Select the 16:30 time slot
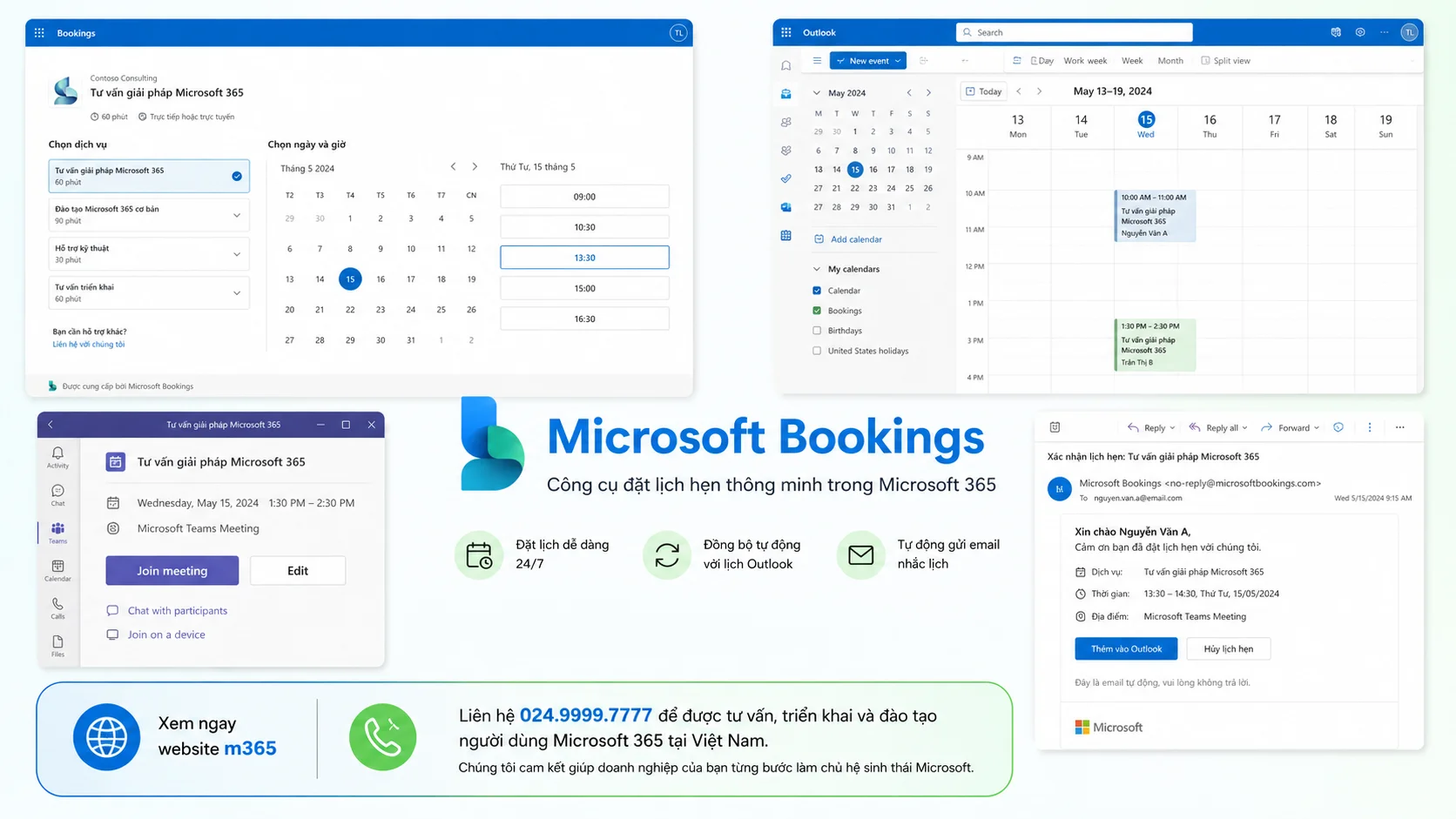 coord(585,319)
